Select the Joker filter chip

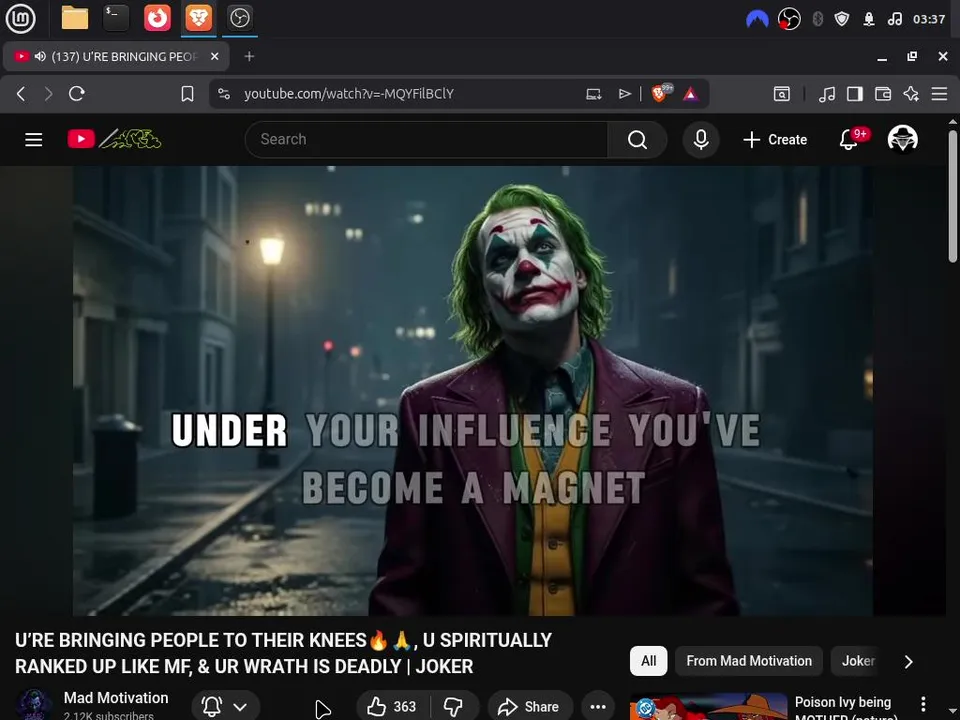tap(857, 661)
